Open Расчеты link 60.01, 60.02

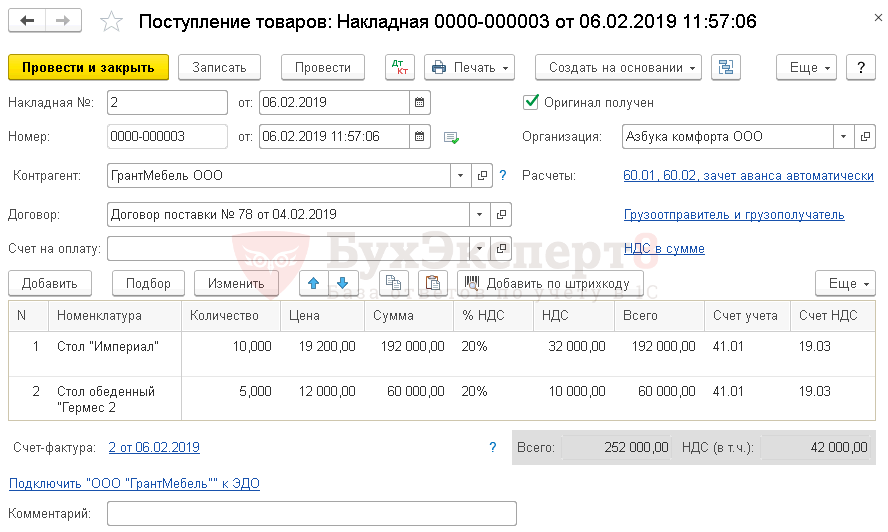coord(748,176)
